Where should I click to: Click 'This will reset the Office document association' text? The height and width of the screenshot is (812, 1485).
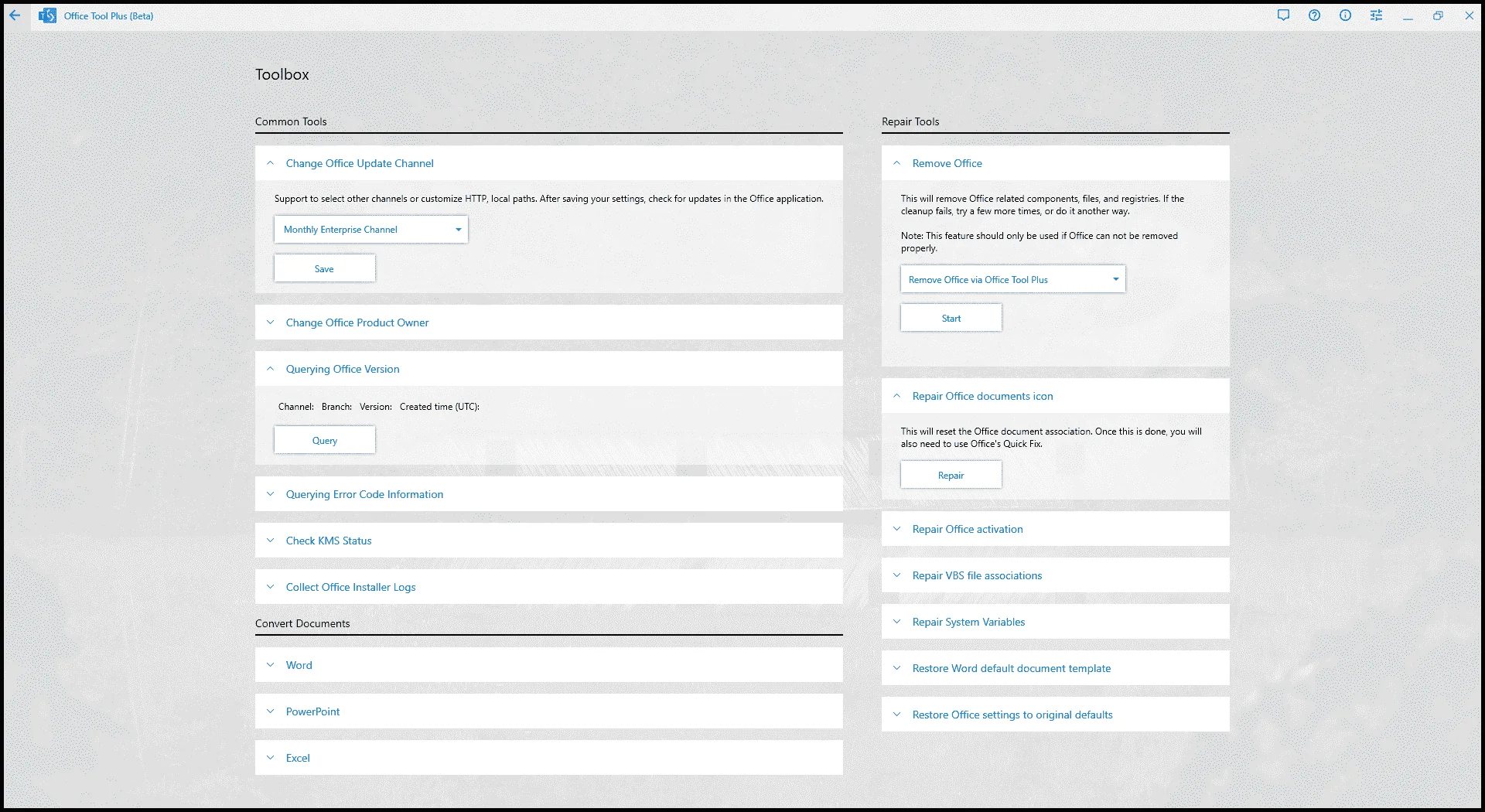[1051, 438]
